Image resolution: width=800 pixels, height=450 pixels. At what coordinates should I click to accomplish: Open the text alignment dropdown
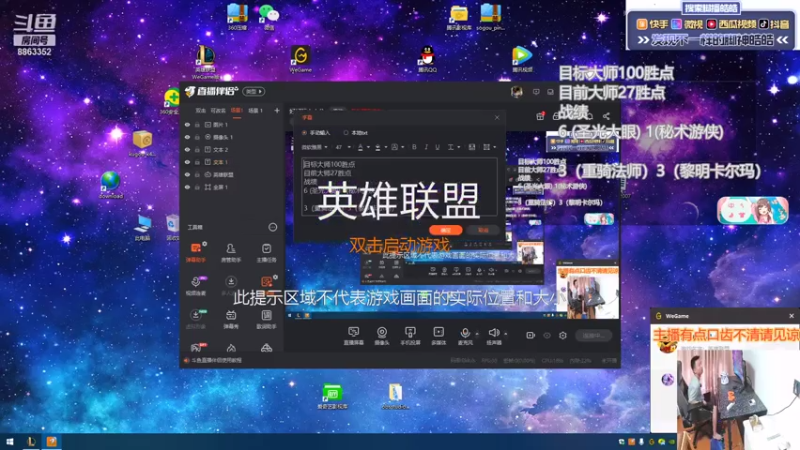point(452,147)
